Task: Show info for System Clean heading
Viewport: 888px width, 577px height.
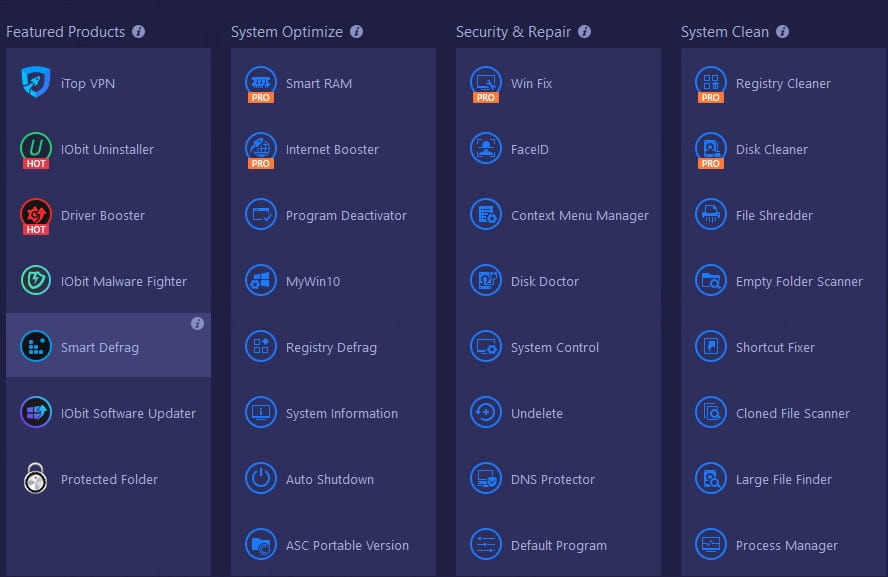Action: [782, 32]
